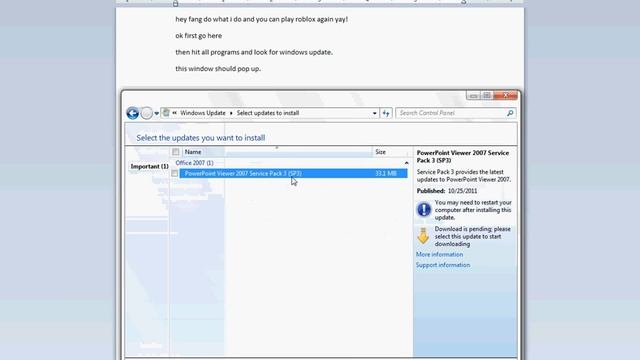Open the Support information link
This screenshot has width=640, height=360.
[x=443, y=265]
